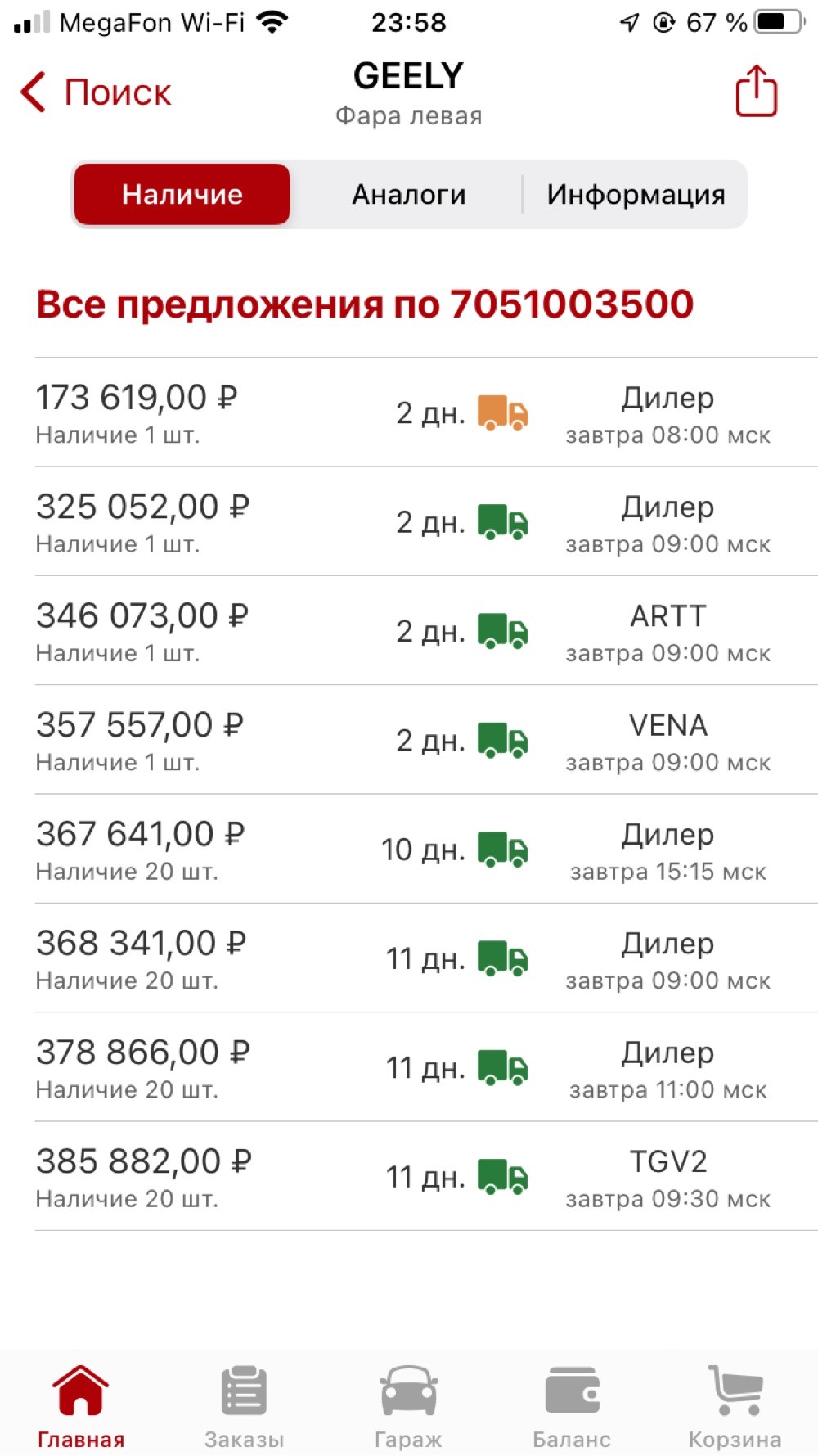Open the Баланс wallet icon

pyautogui.click(x=572, y=1390)
